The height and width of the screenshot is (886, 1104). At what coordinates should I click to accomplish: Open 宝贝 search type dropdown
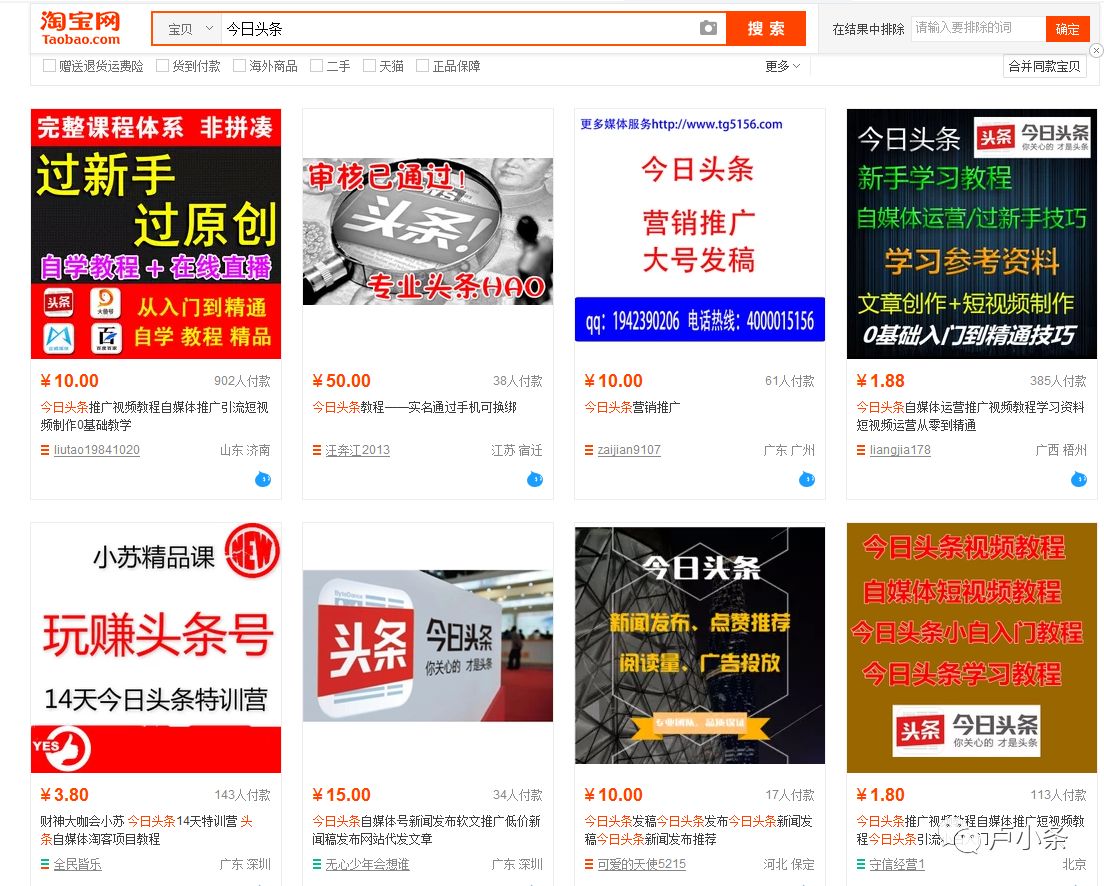click(x=188, y=29)
